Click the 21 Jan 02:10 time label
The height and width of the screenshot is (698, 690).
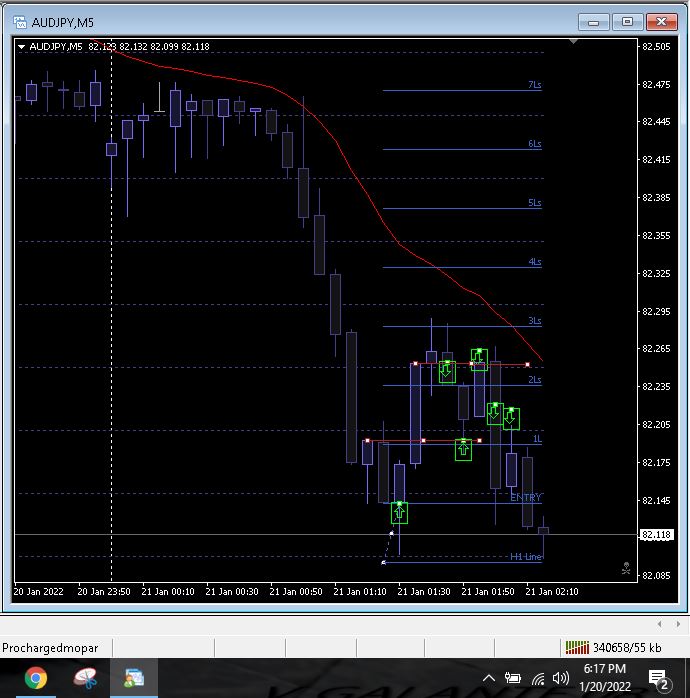click(x=552, y=592)
